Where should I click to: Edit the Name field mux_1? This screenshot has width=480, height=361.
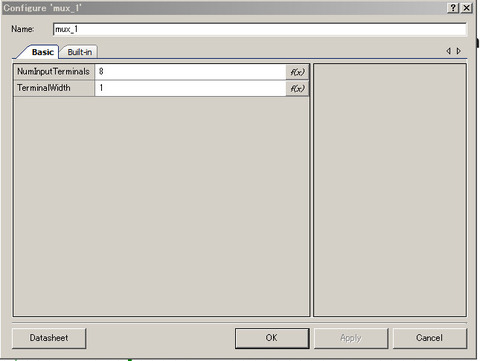260,29
